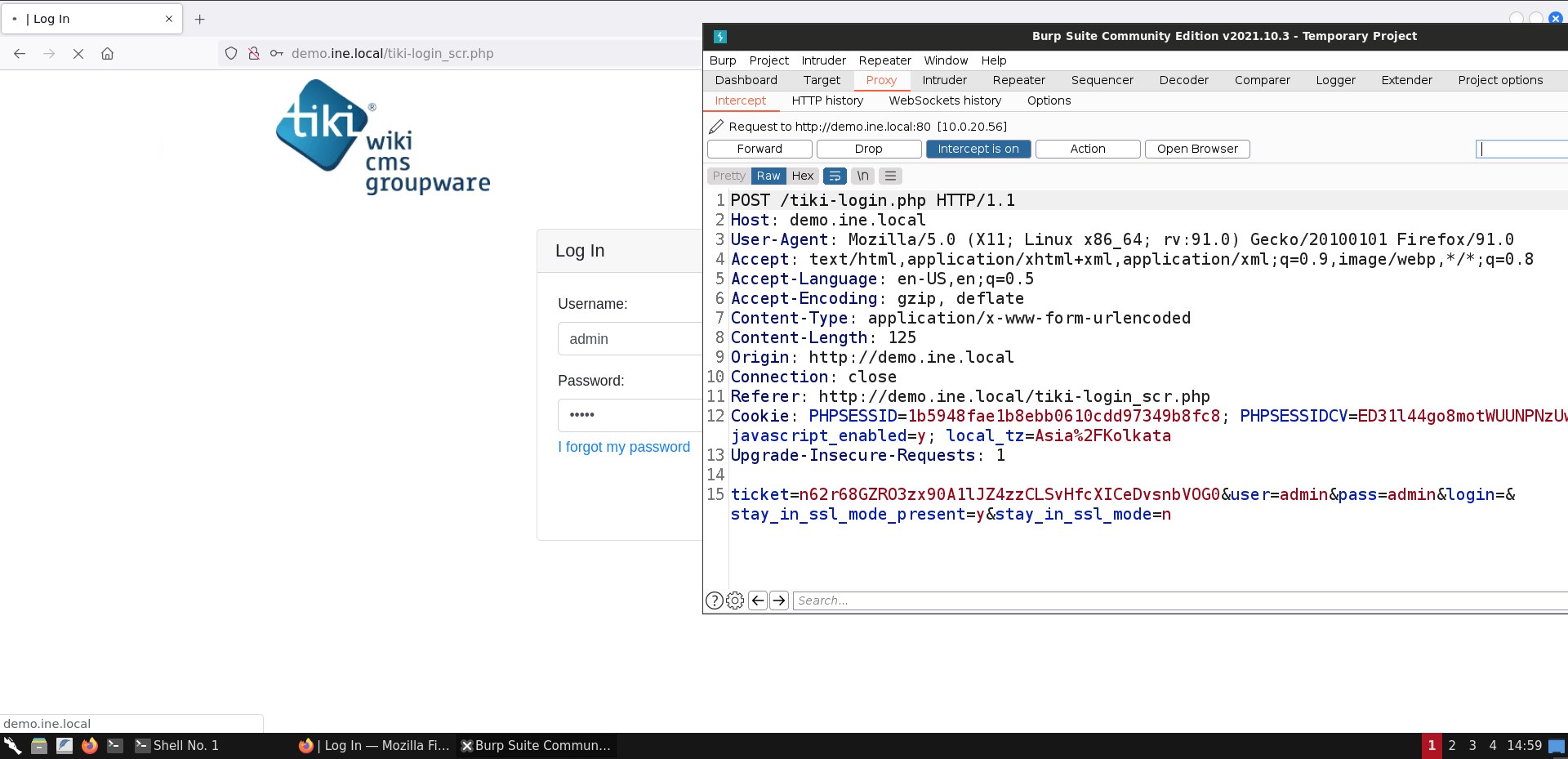Switch message view to Hex
1568x759 pixels.
click(x=802, y=176)
